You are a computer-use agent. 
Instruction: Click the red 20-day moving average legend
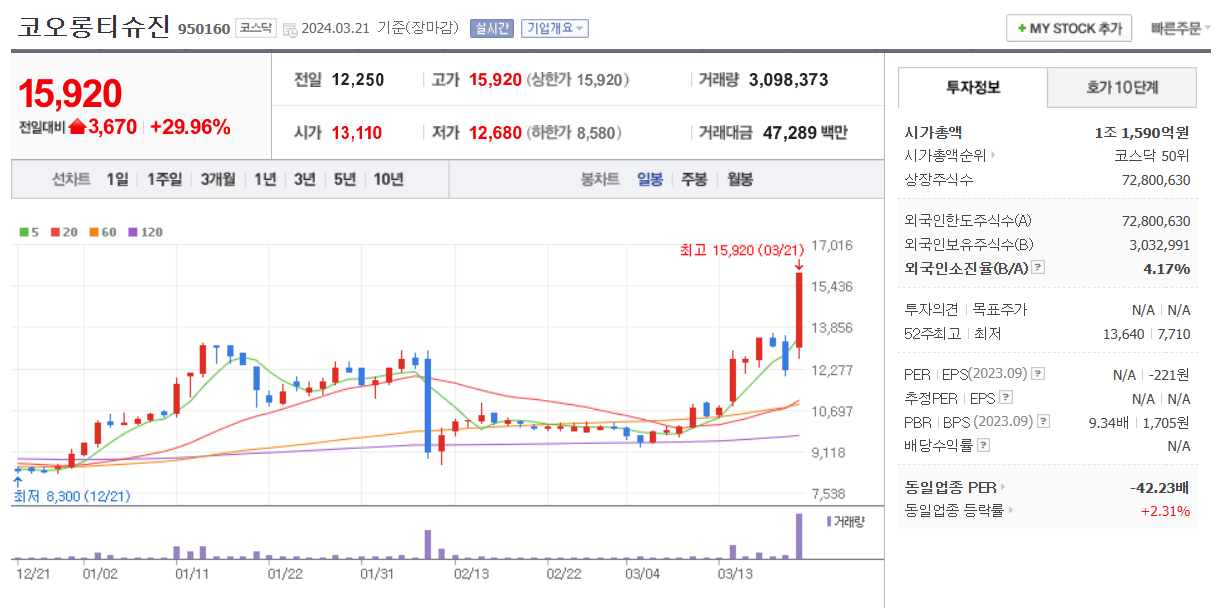click(64, 232)
